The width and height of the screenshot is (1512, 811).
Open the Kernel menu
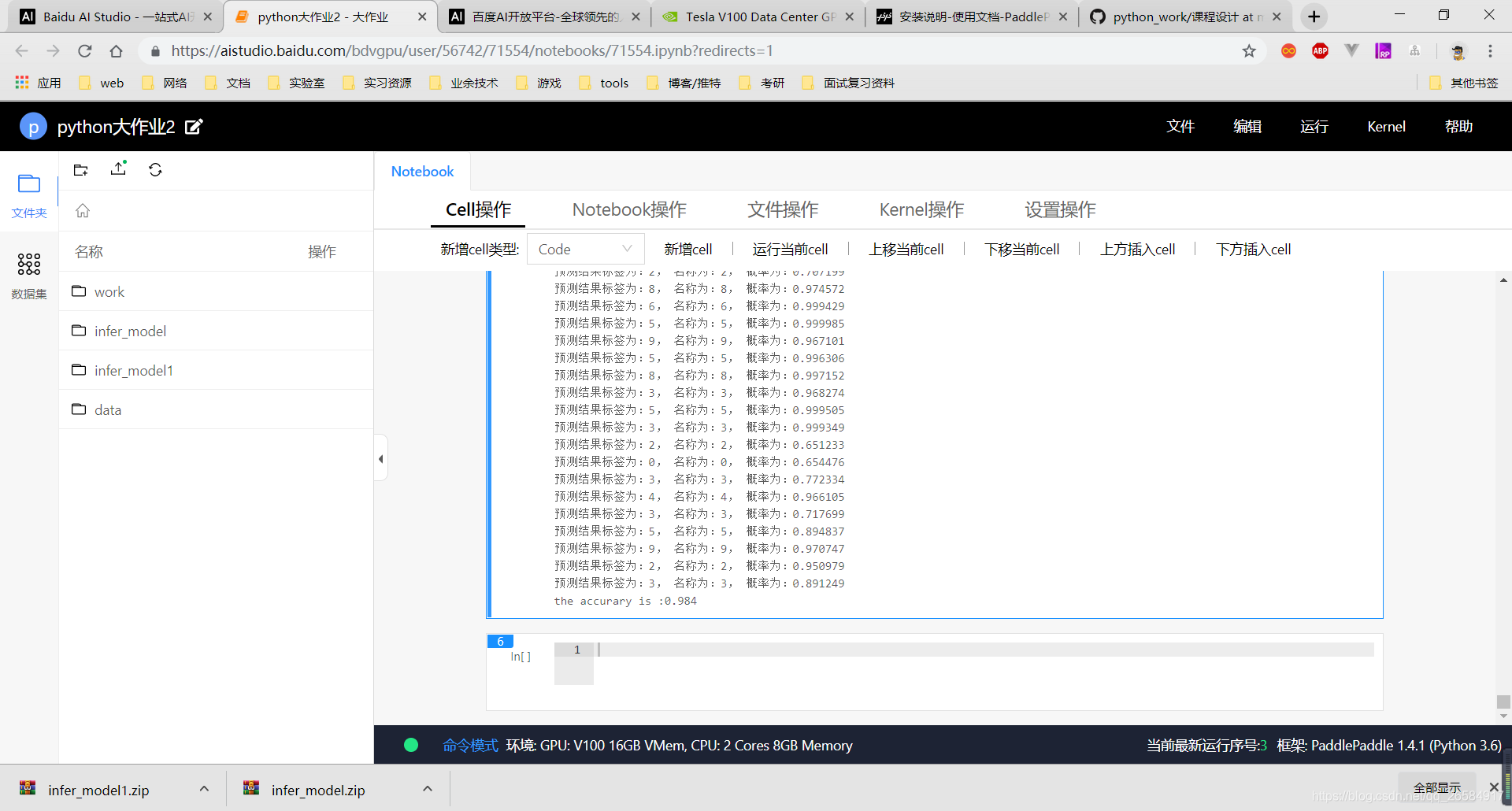[x=1386, y=127]
